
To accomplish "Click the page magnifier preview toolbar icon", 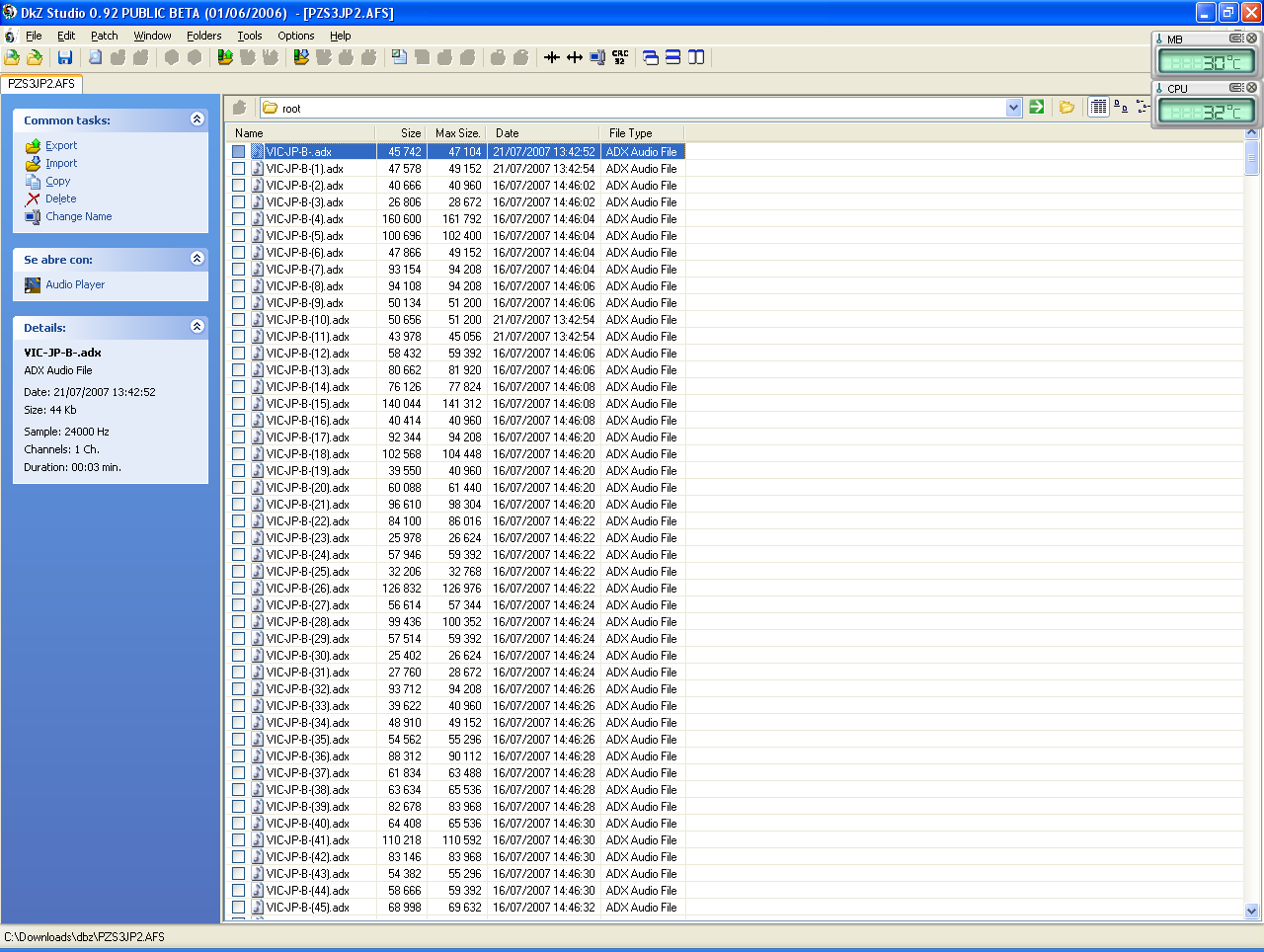I will click(x=96, y=57).
